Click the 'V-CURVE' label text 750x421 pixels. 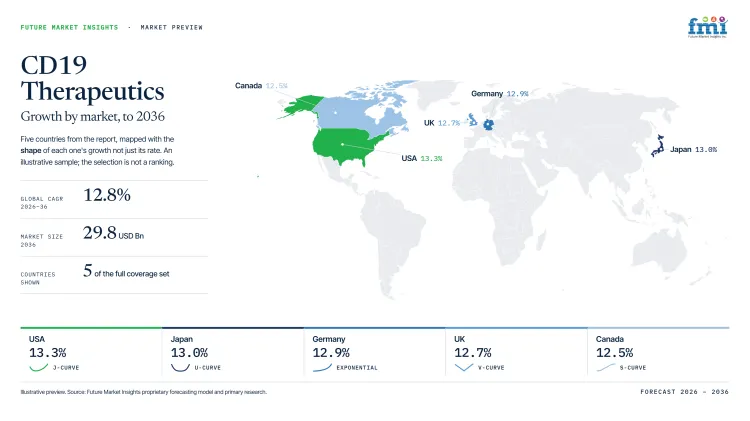(491, 368)
